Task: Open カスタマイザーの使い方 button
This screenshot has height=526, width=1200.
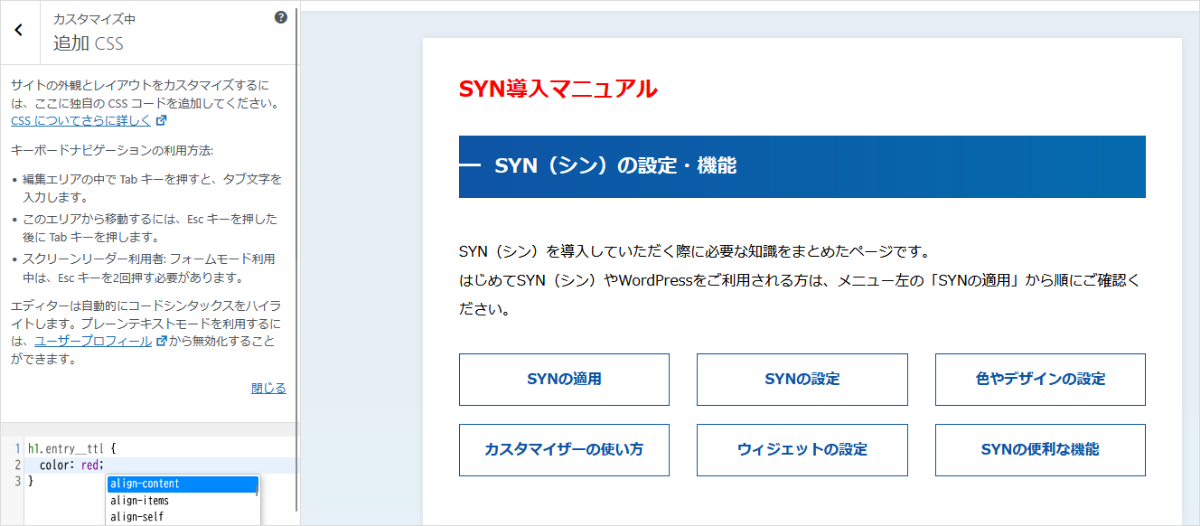Action: [564, 450]
